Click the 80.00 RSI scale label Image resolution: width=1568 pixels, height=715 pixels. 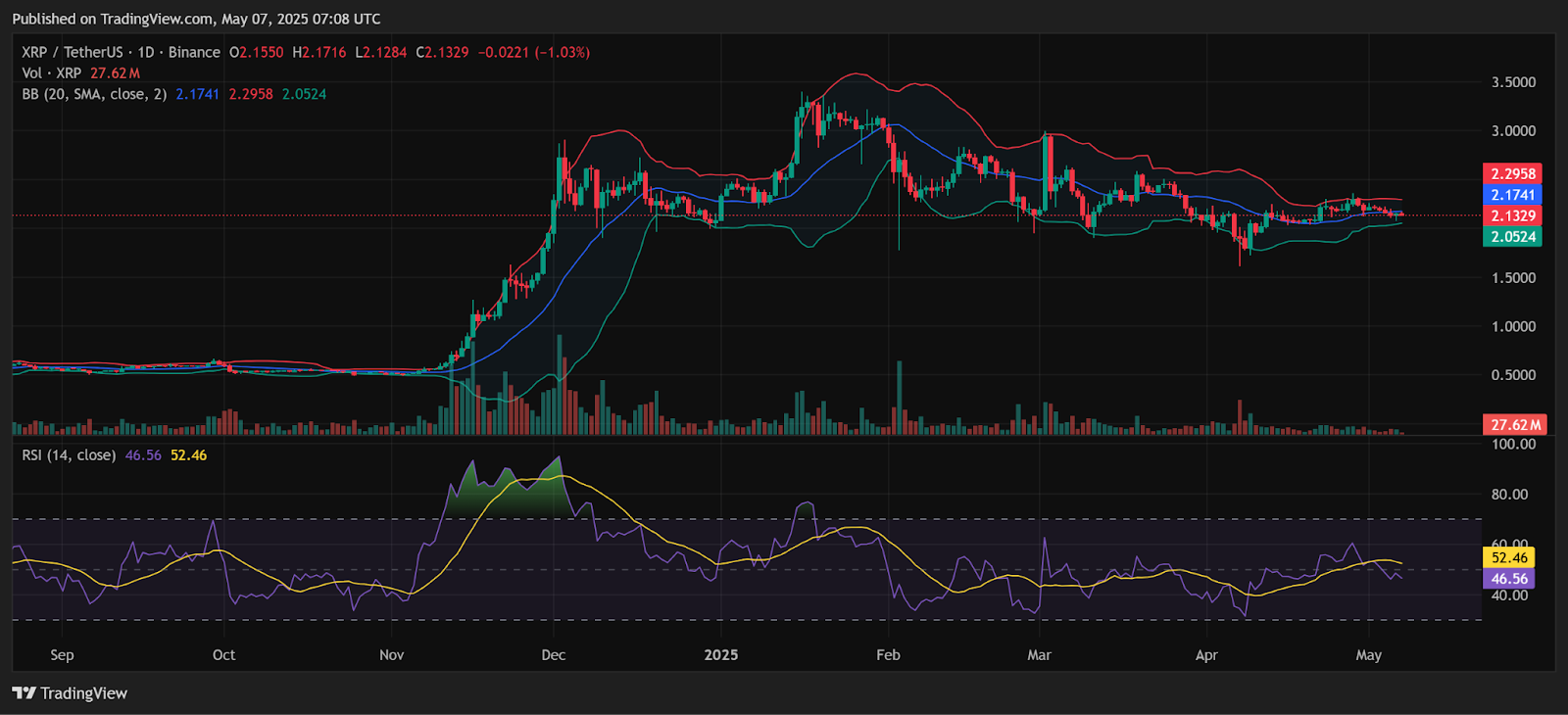1509,494
